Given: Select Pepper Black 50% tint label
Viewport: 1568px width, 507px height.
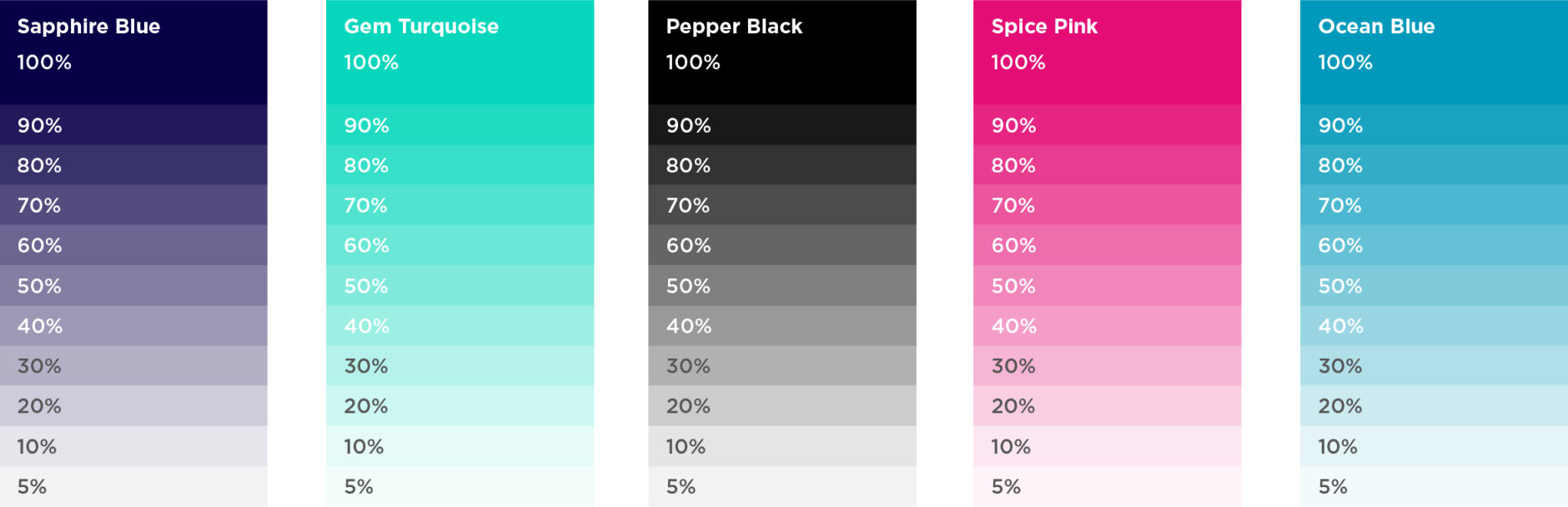Looking at the screenshot, I should pos(689,286).
